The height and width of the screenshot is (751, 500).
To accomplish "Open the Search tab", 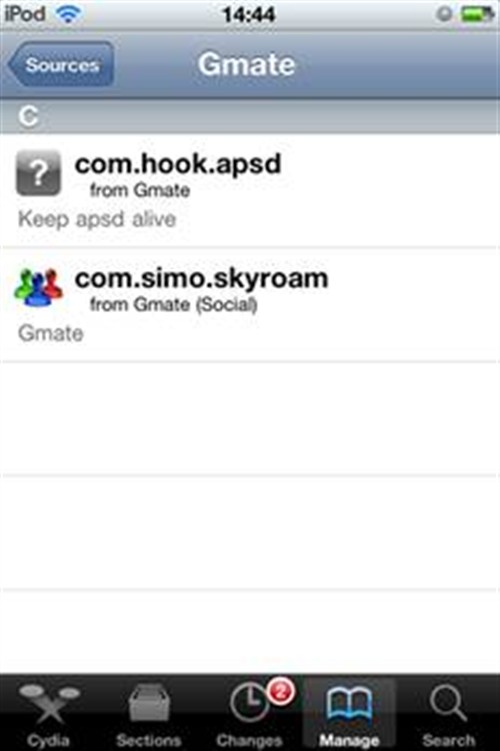I will (448, 712).
